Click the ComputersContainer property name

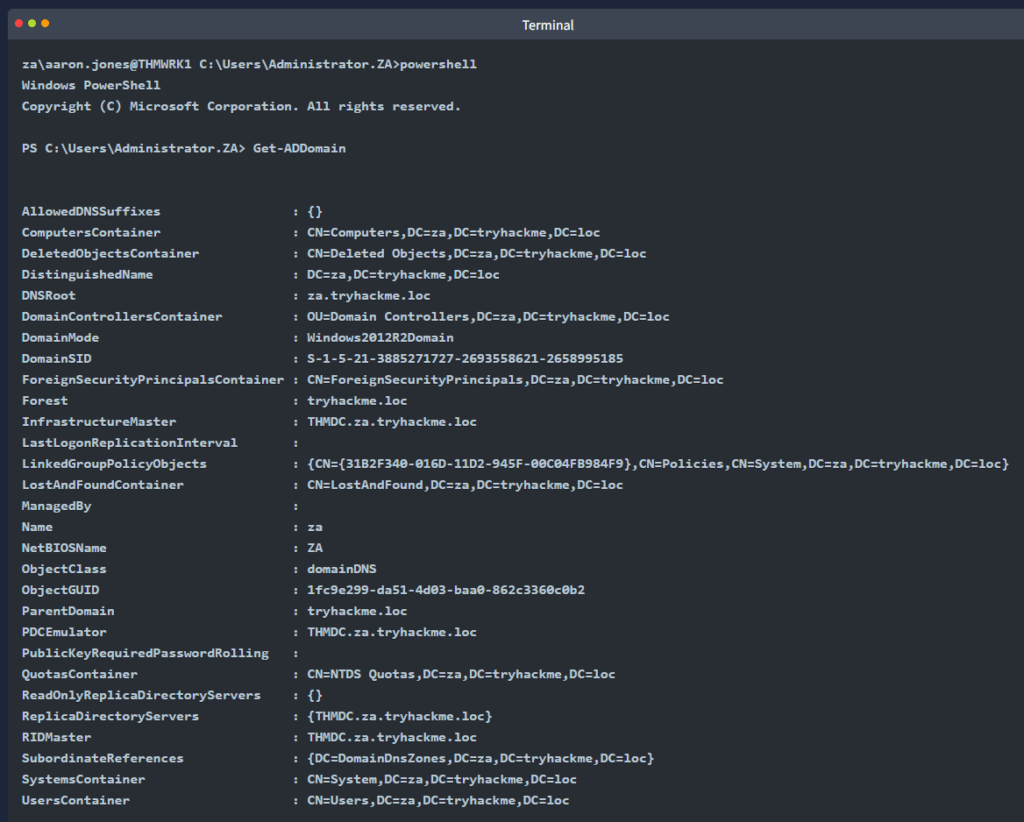(91, 232)
